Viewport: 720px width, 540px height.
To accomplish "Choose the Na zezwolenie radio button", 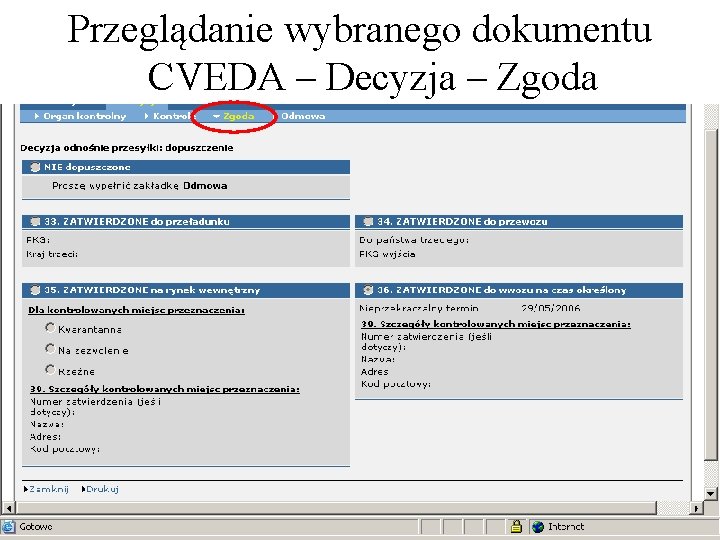I will tap(50, 349).
